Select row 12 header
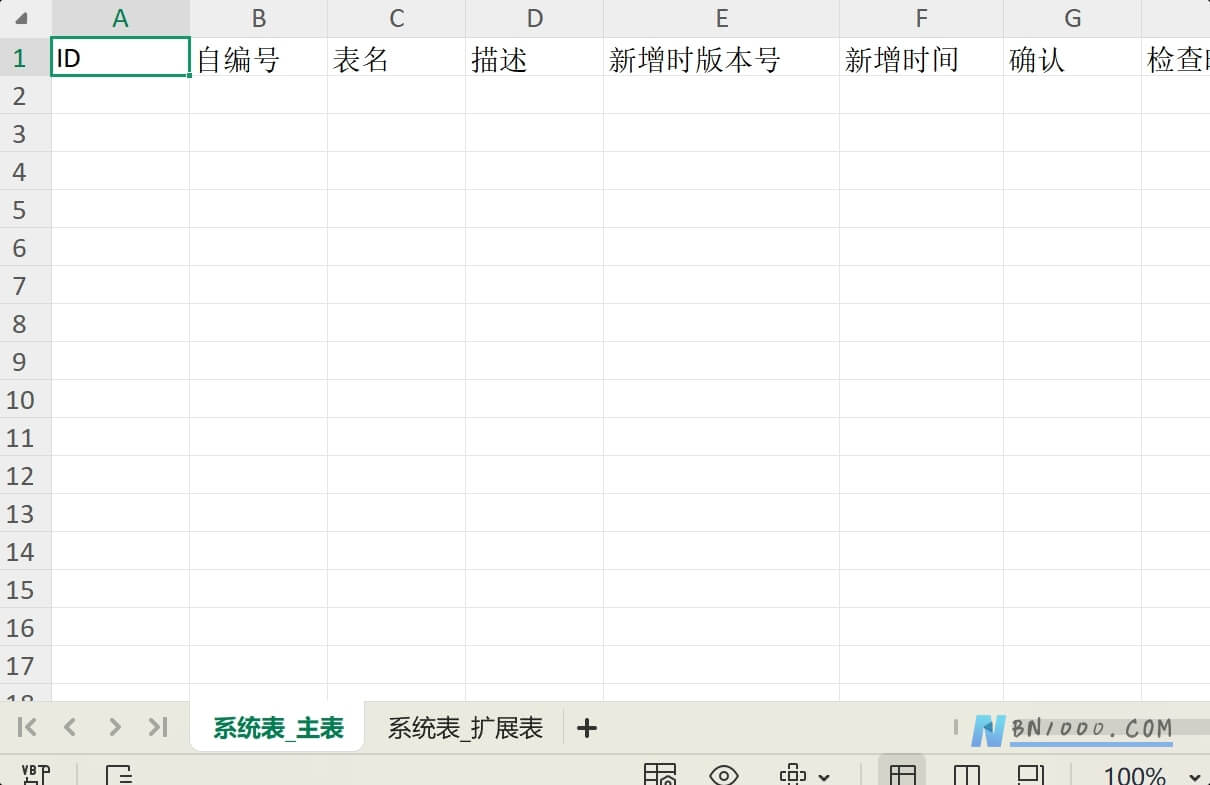 click(x=25, y=475)
